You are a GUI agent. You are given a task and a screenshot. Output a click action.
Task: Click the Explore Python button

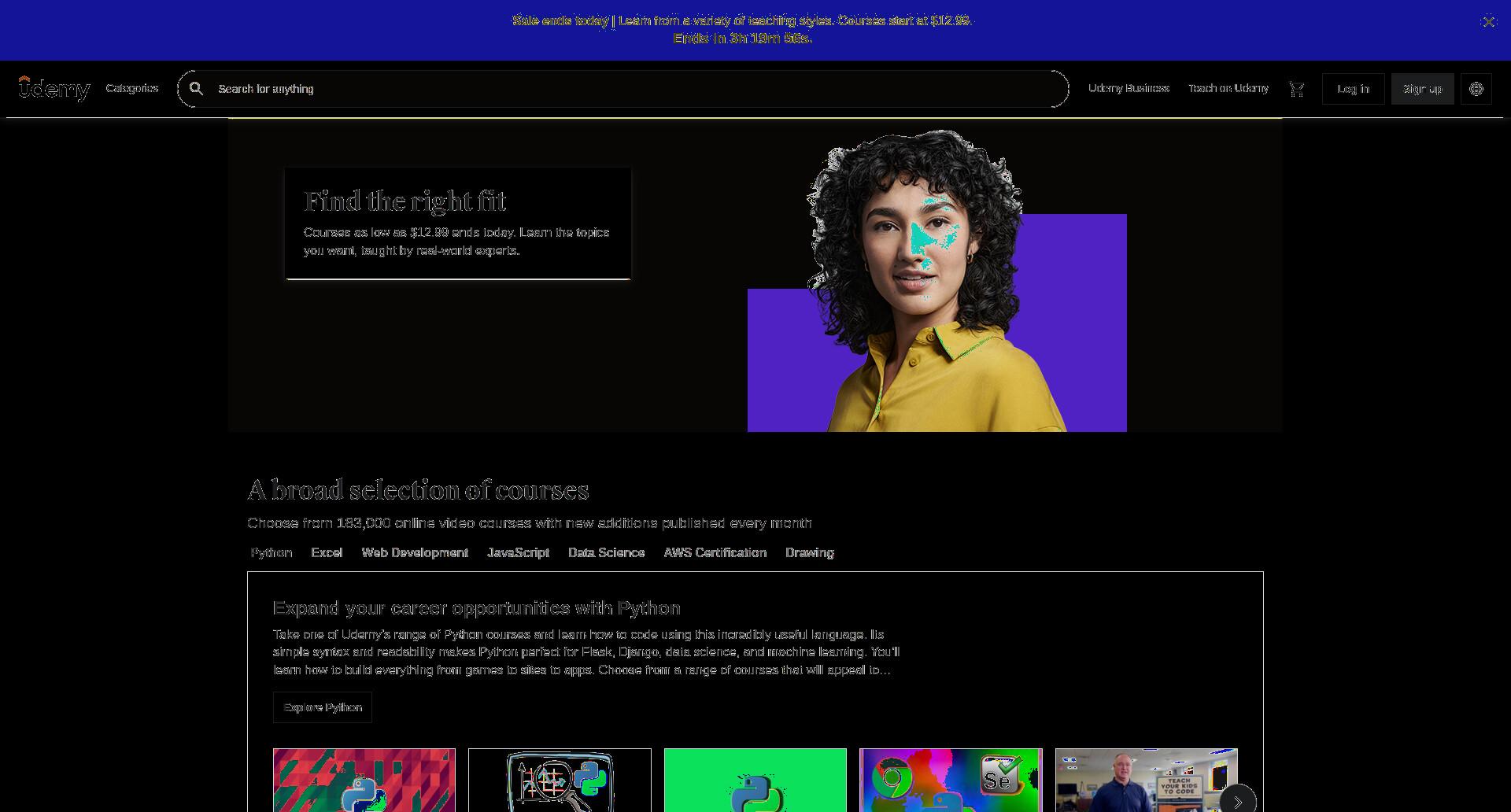click(323, 707)
